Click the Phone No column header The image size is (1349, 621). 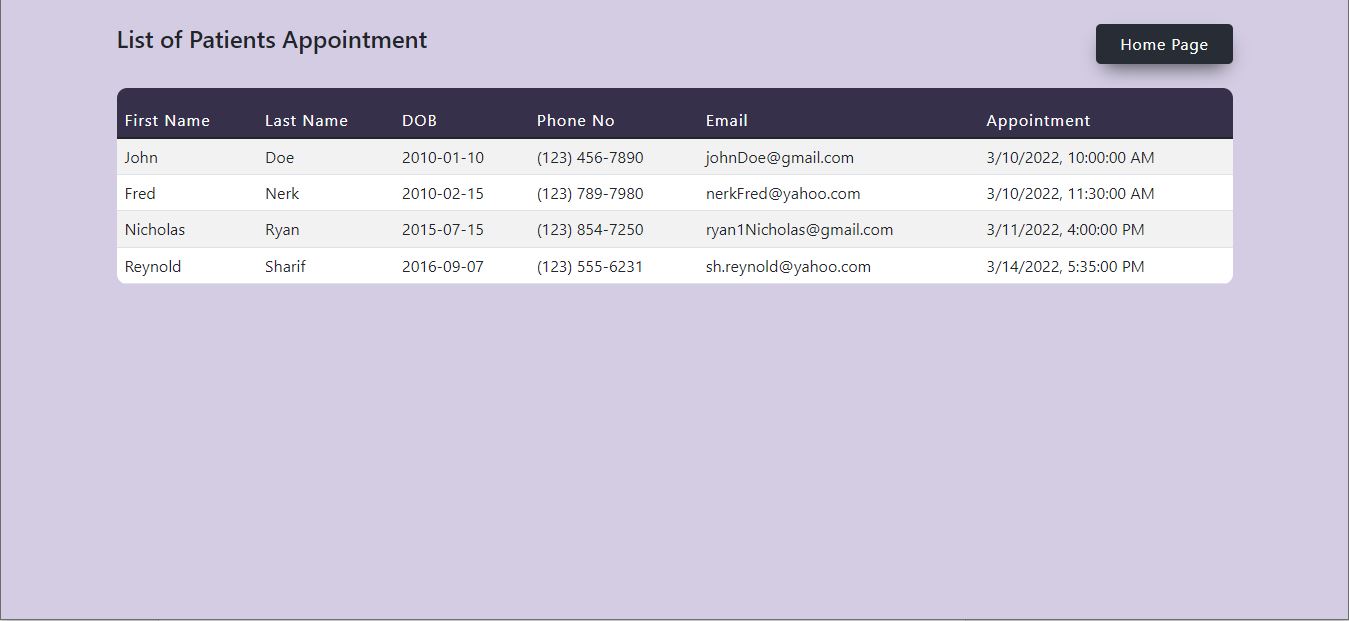575,120
